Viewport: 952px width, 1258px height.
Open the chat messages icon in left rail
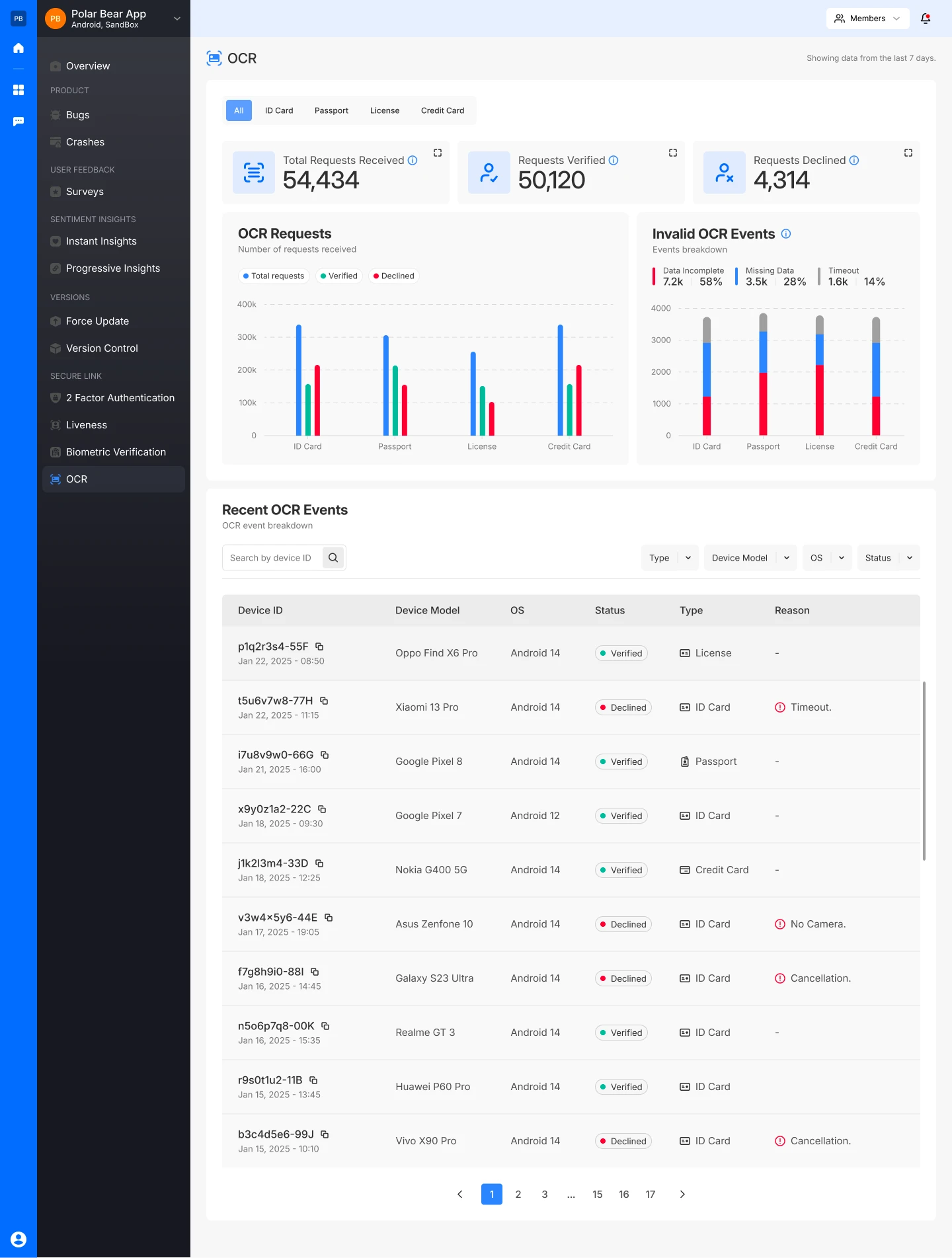point(19,122)
